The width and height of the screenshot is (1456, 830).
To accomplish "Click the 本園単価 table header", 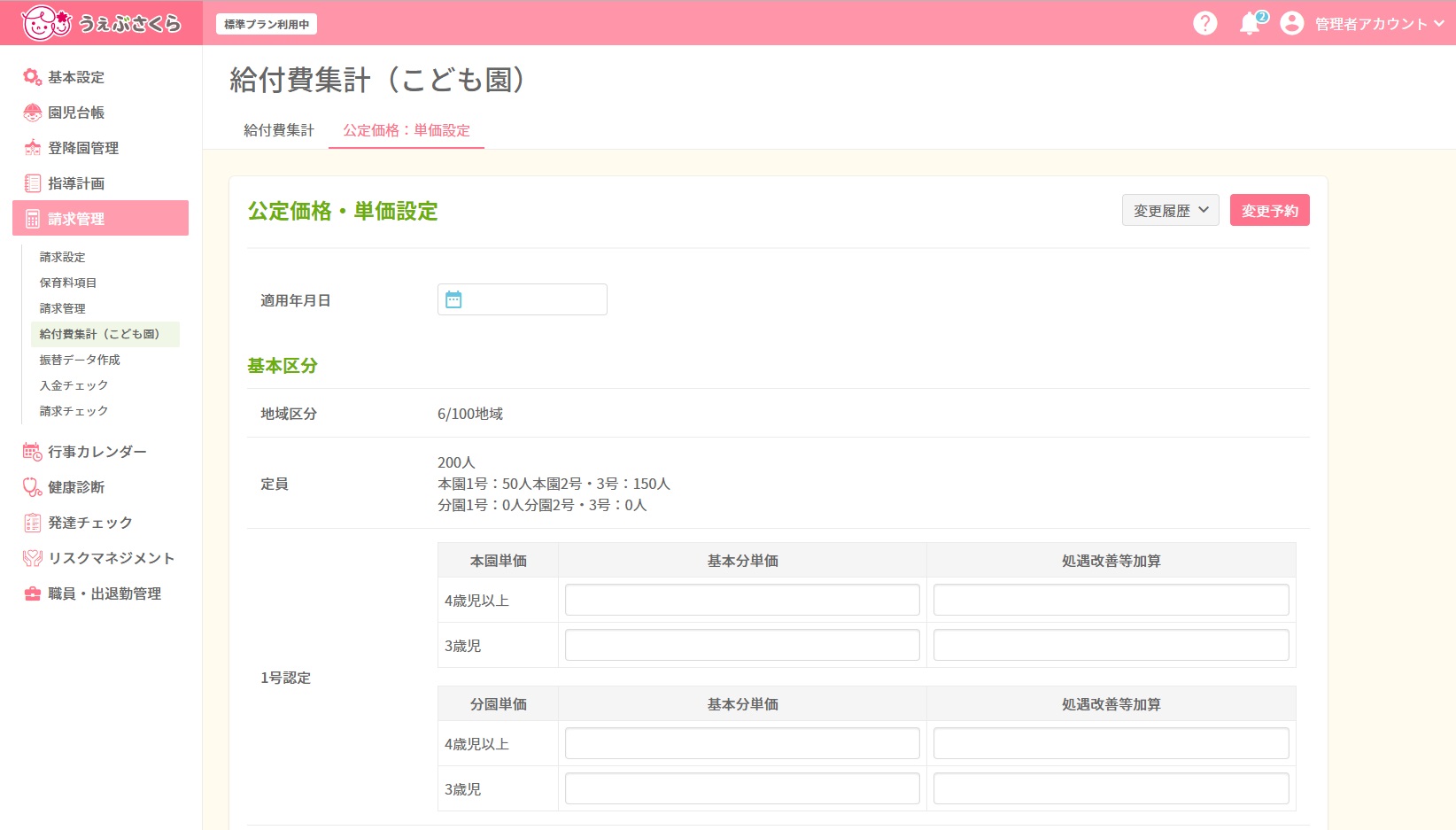I will (x=498, y=561).
